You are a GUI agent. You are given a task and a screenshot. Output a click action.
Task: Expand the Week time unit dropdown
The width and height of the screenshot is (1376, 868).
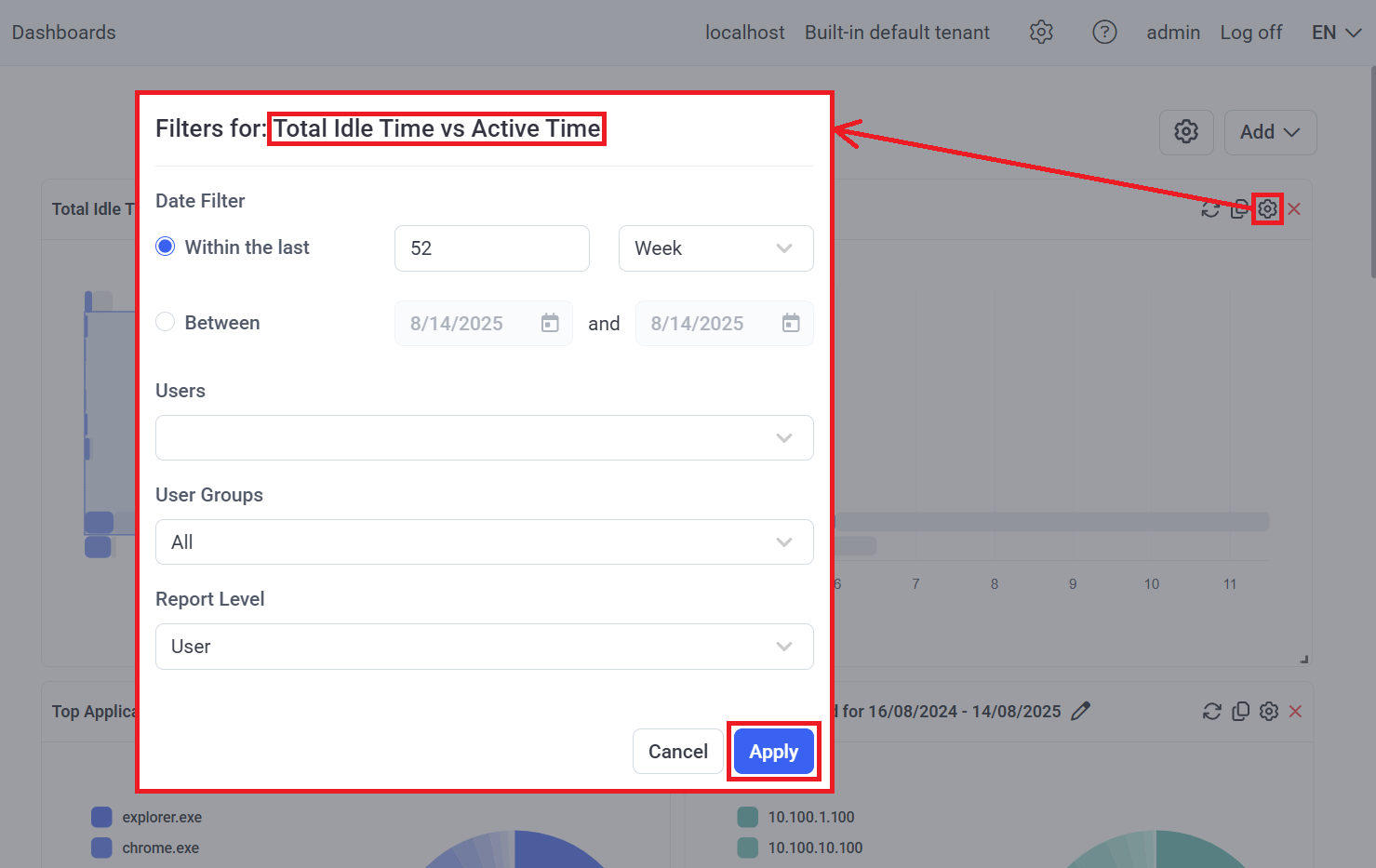715,248
